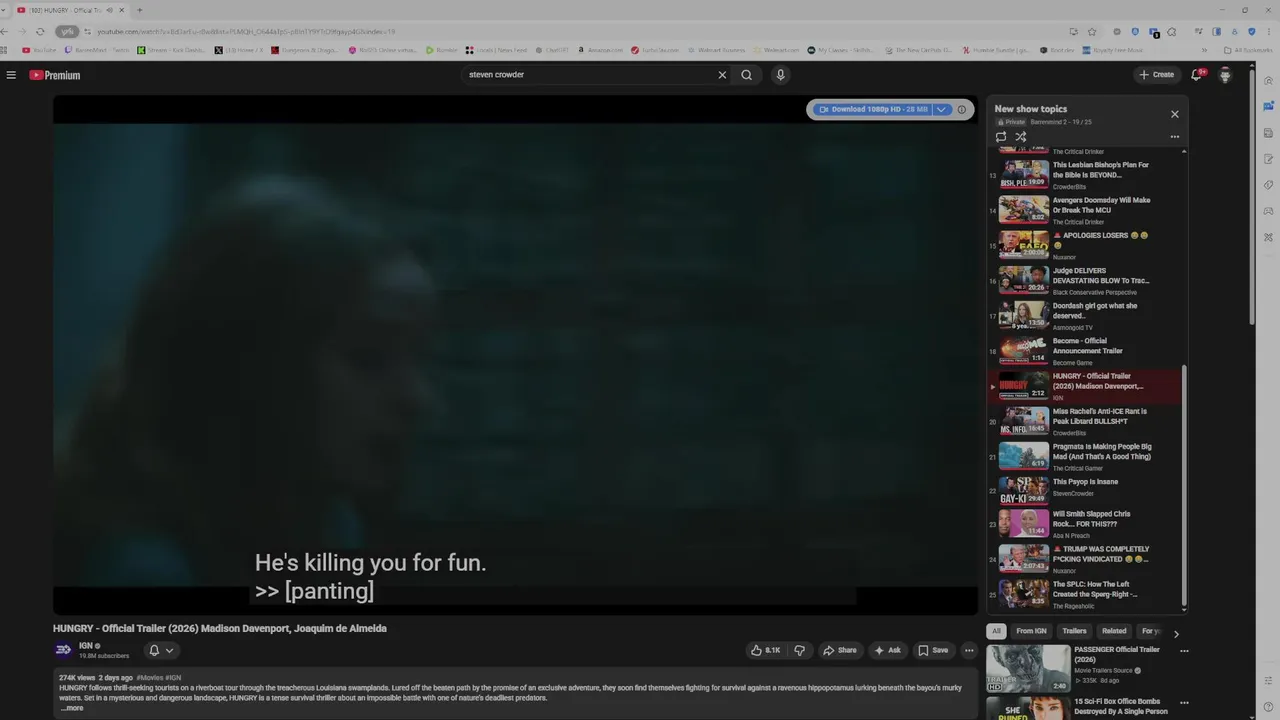The width and height of the screenshot is (1280, 720).
Task: Click the #Movies hashtag
Action: click(x=148, y=678)
